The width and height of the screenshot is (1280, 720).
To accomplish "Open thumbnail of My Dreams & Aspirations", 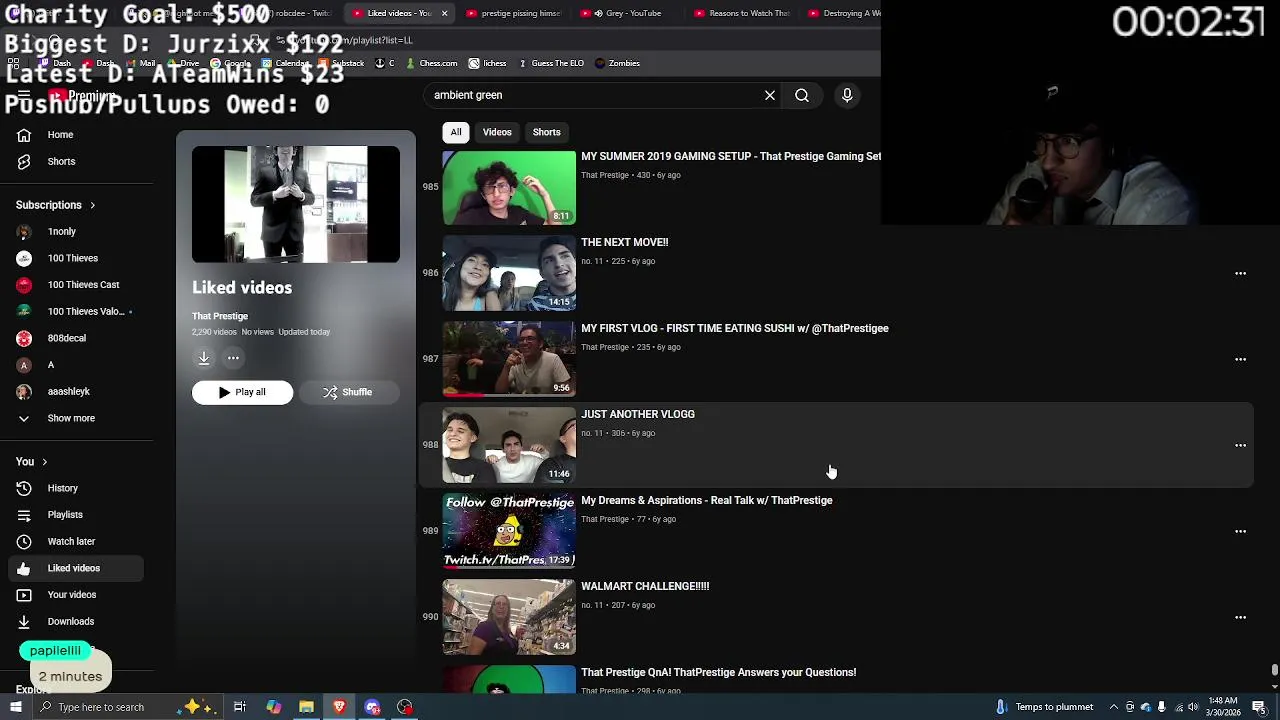I will coord(509,531).
